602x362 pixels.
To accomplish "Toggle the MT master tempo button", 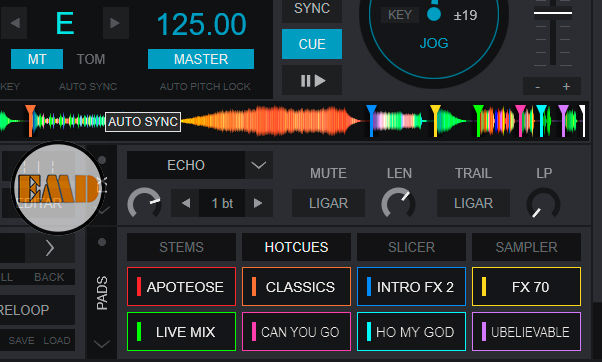I will [x=37, y=59].
